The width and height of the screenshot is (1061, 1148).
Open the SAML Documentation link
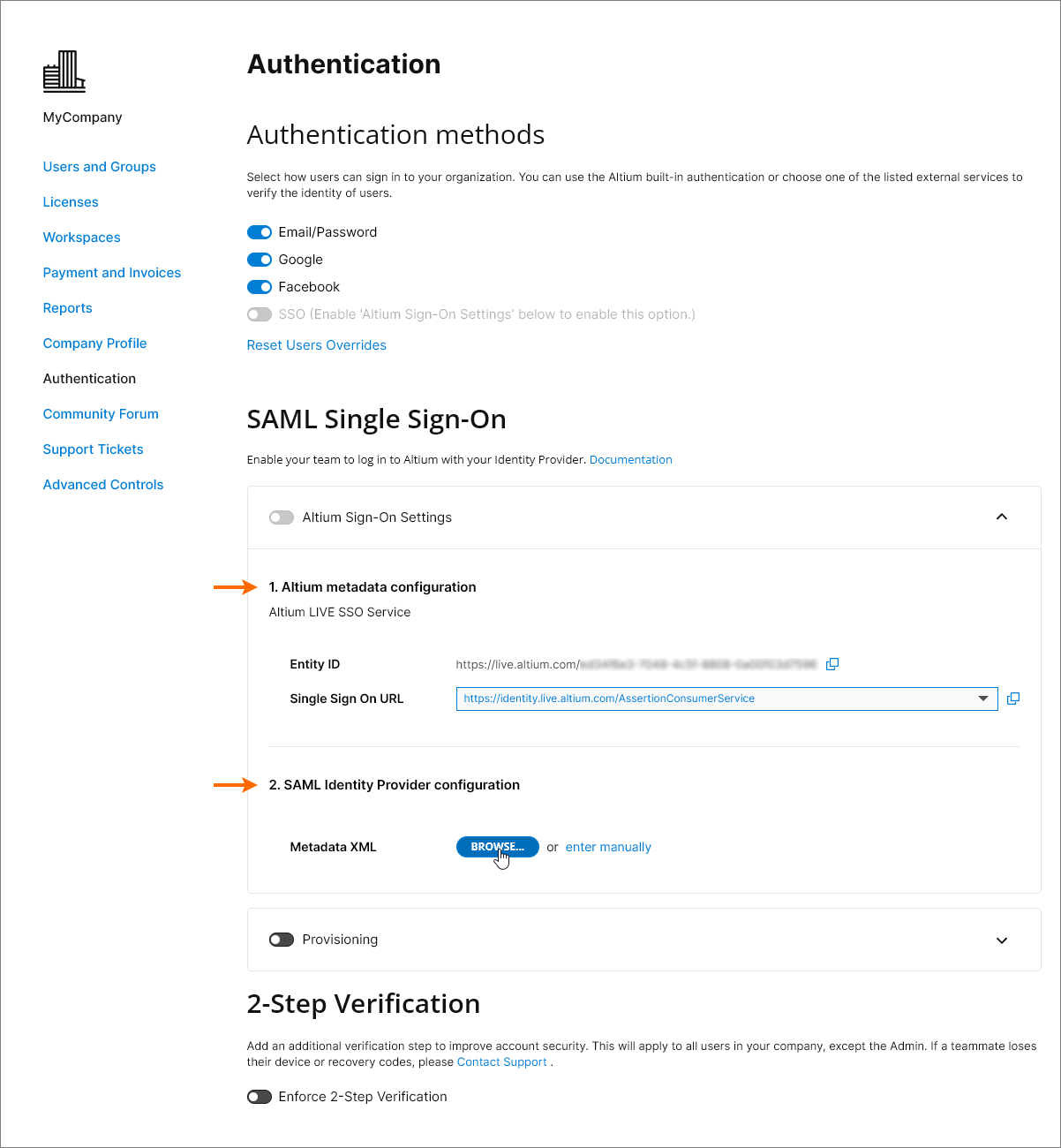(630, 460)
